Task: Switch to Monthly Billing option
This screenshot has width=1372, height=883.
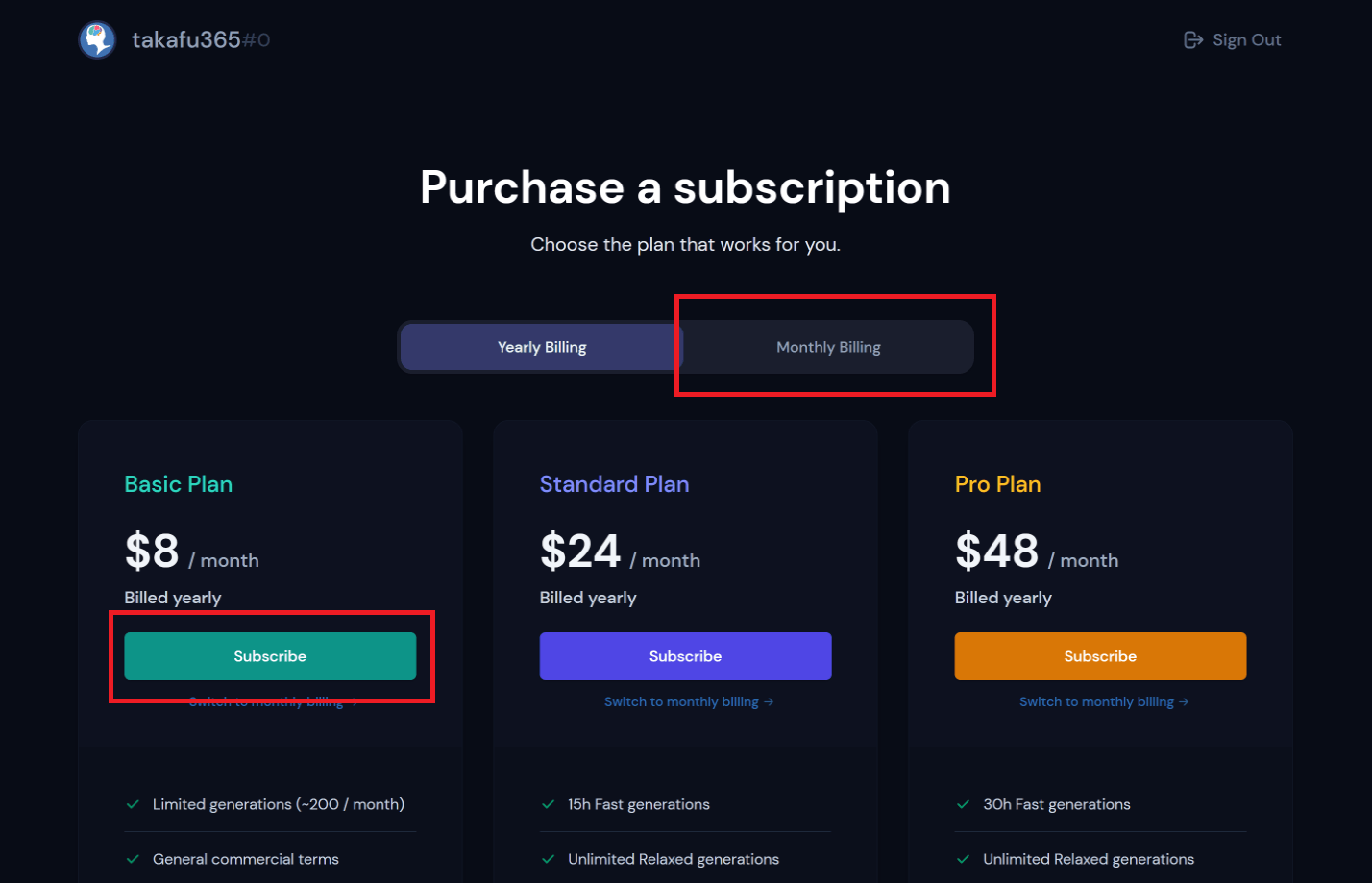Action: click(828, 347)
